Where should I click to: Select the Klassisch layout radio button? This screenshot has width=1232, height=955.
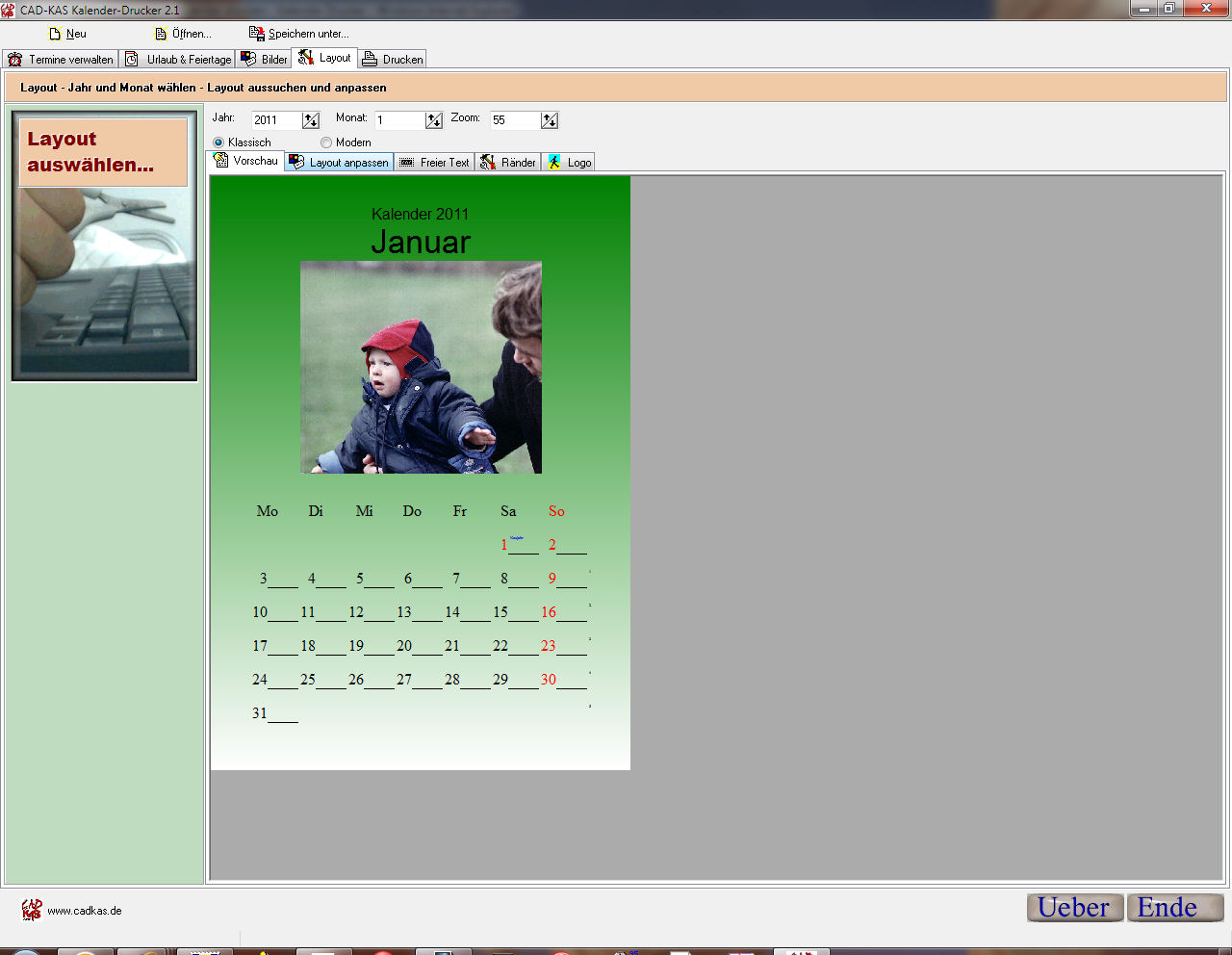tap(218, 142)
